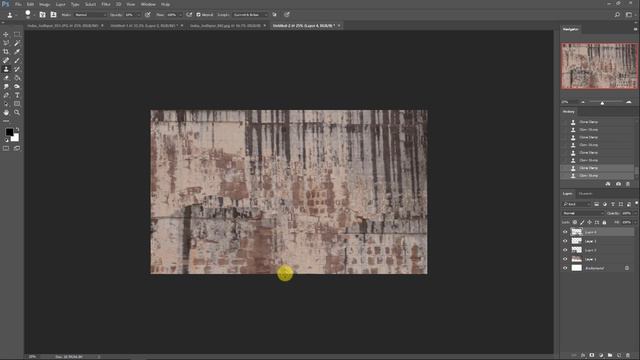
Task: Open the clone stamp Mode dropdown
Action: pyautogui.click(x=90, y=15)
